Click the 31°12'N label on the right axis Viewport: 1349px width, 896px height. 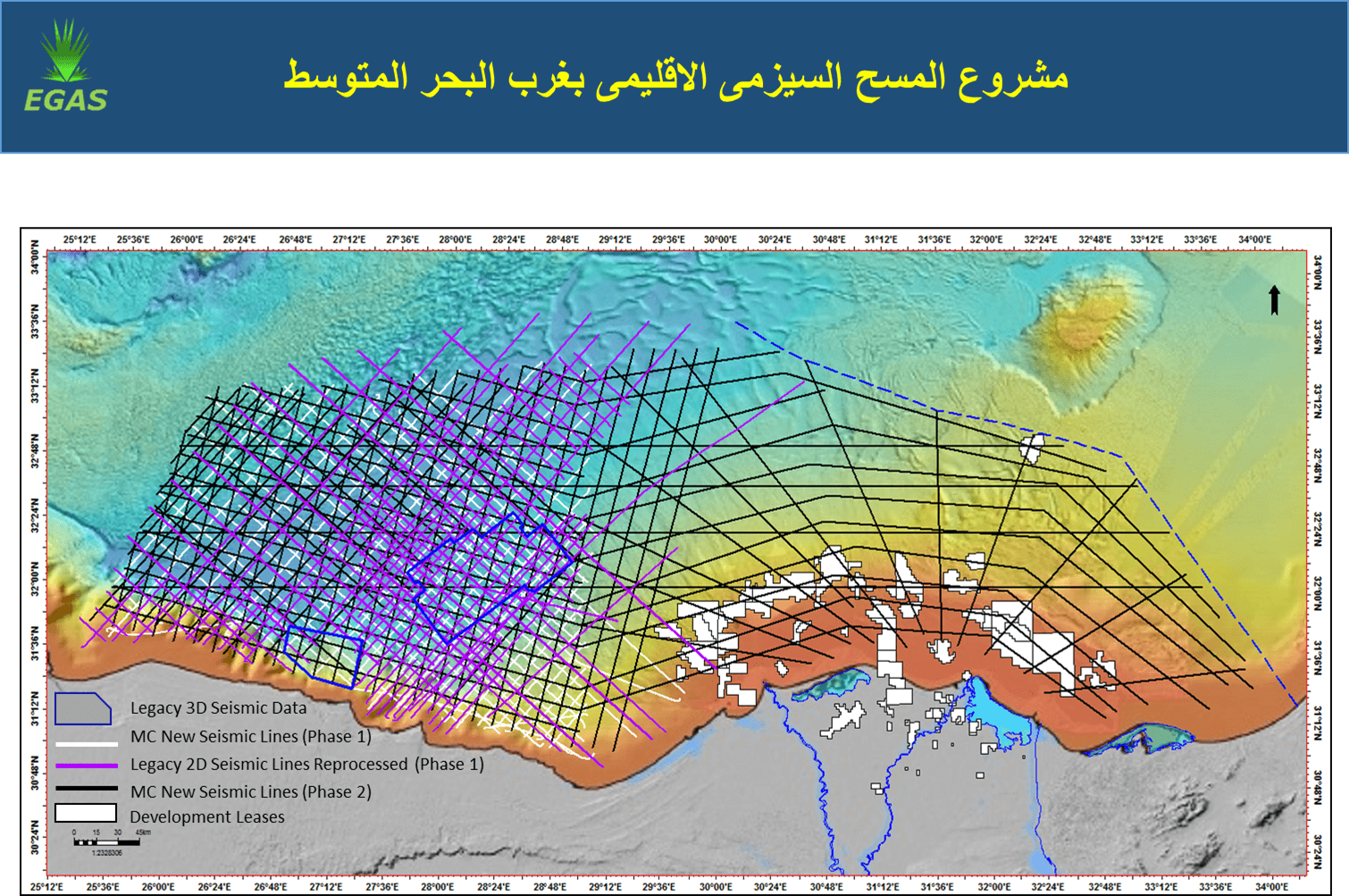(x=1317, y=724)
